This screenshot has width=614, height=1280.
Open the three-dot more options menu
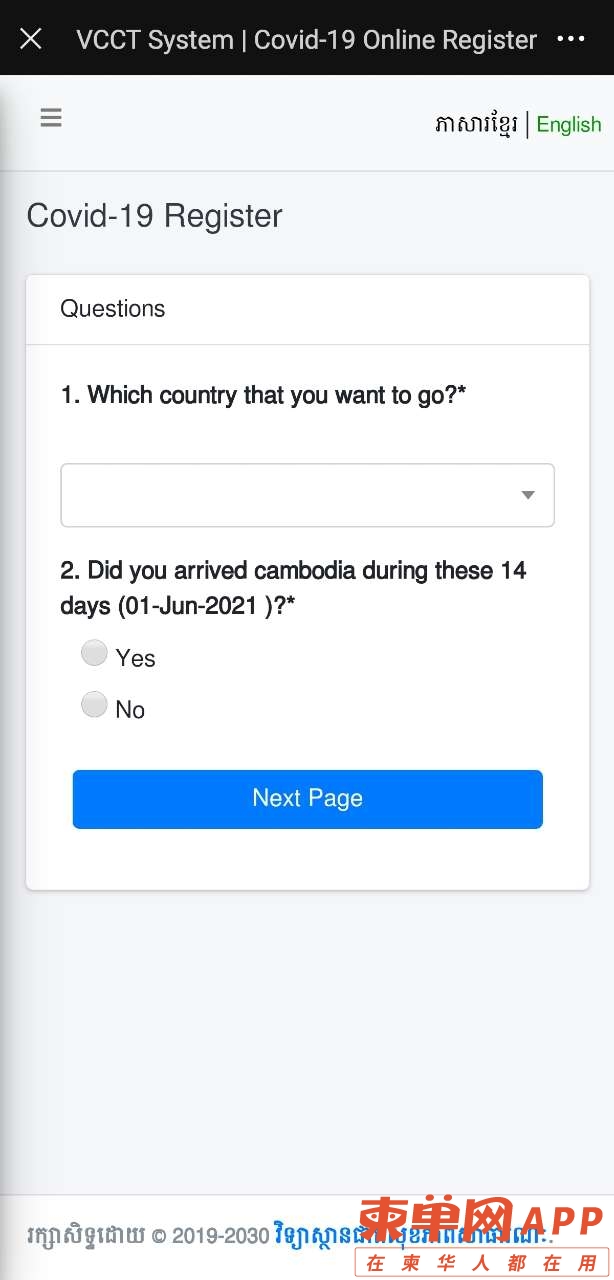pos(570,39)
